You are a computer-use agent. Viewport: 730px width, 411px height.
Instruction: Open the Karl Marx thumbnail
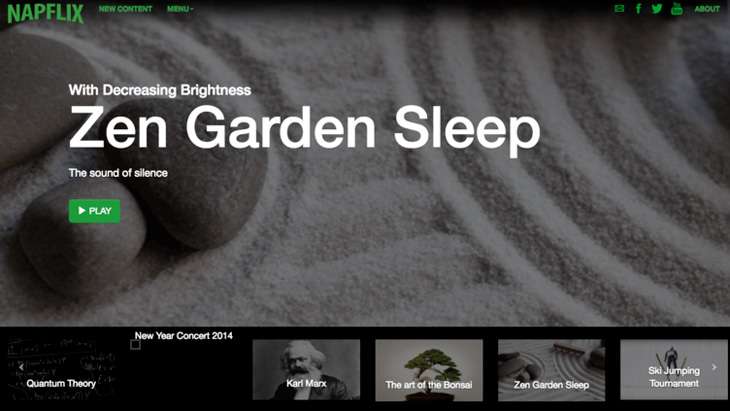306,370
